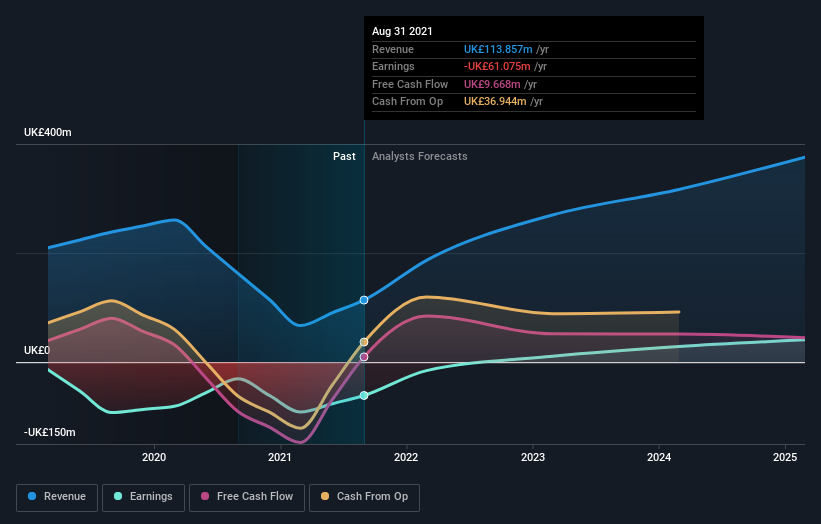
Task: Click the 2023 x-axis label
Action: pyautogui.click(x=532, y=457)
